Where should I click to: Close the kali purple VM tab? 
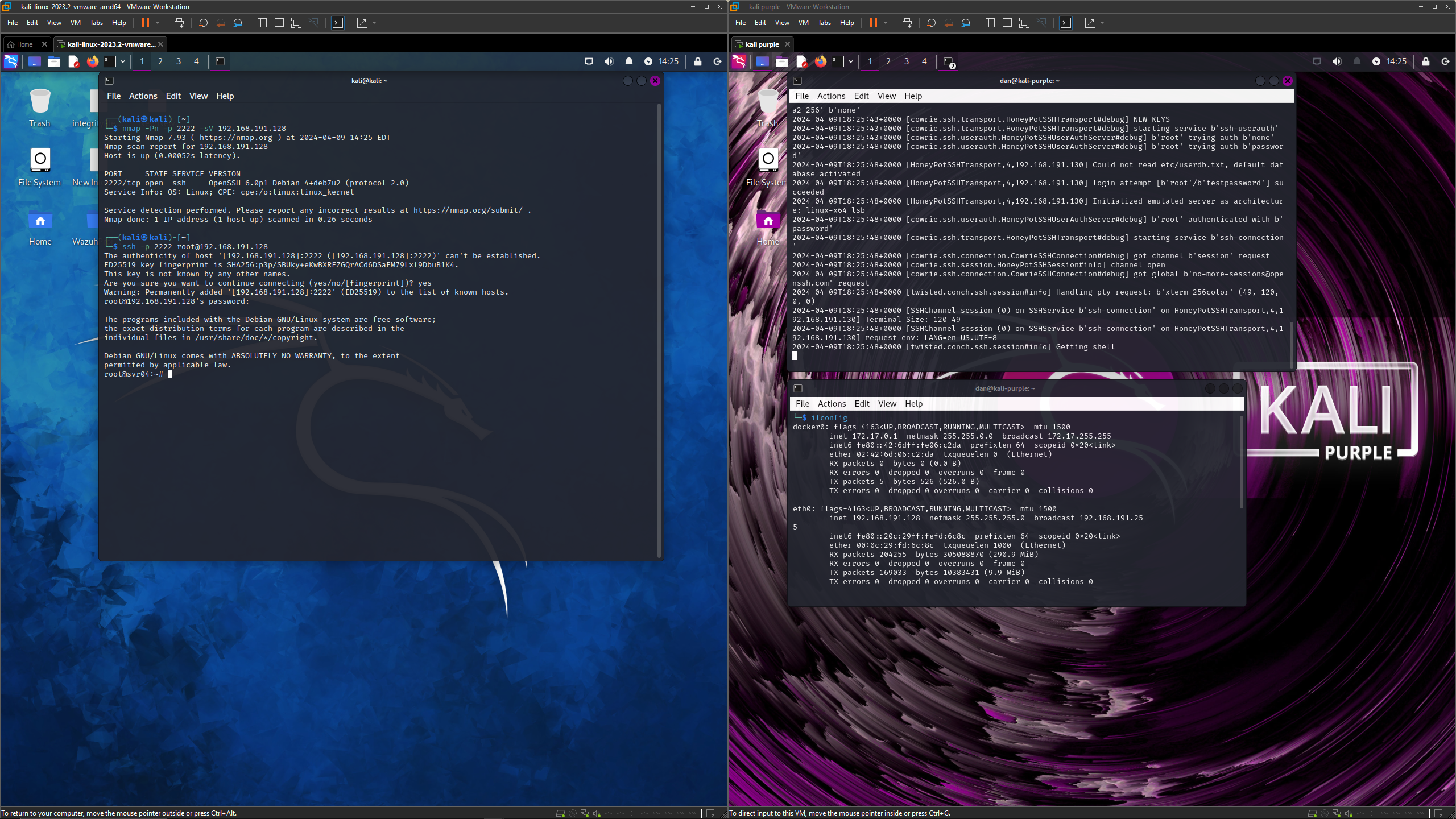788,44
